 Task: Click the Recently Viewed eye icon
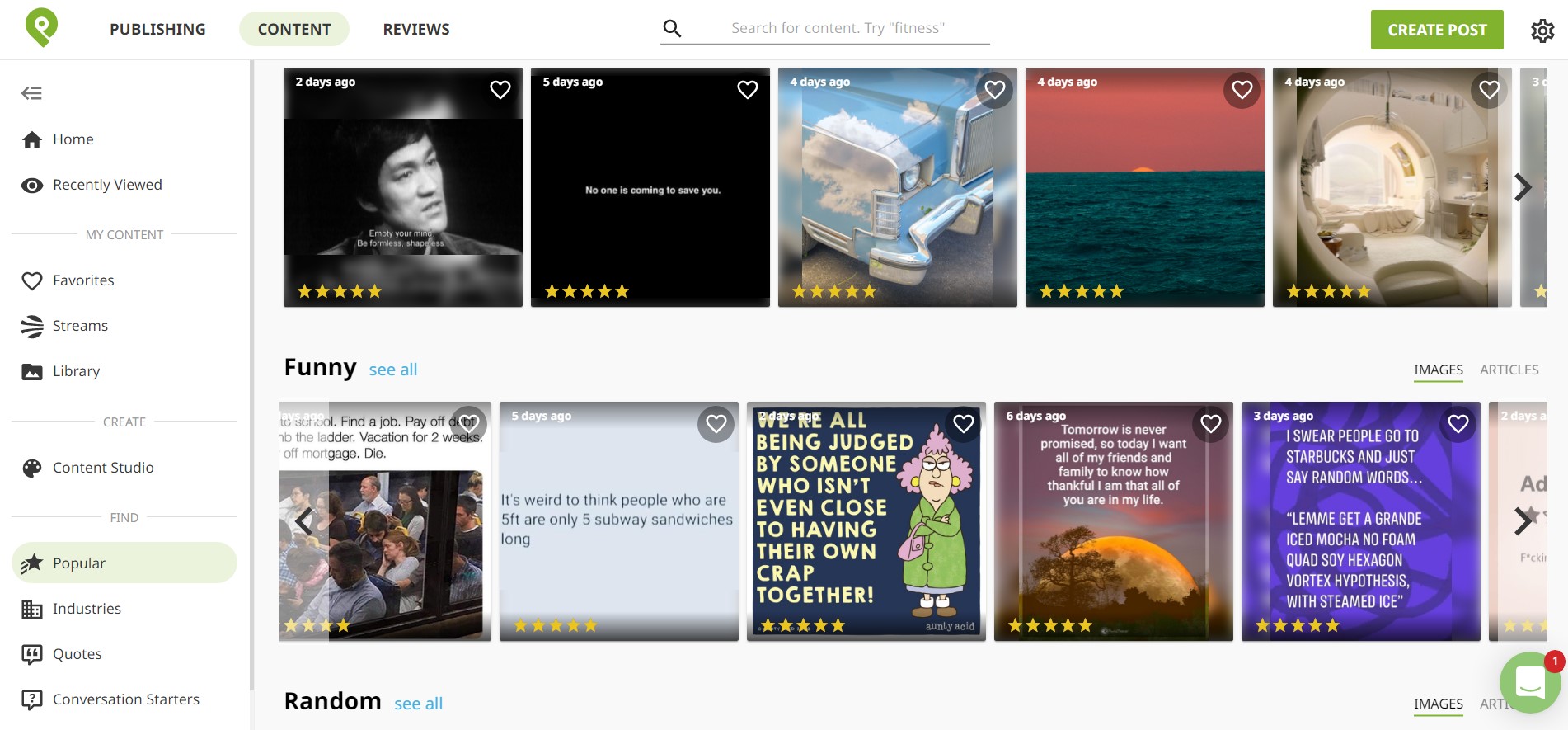point(32,185)
